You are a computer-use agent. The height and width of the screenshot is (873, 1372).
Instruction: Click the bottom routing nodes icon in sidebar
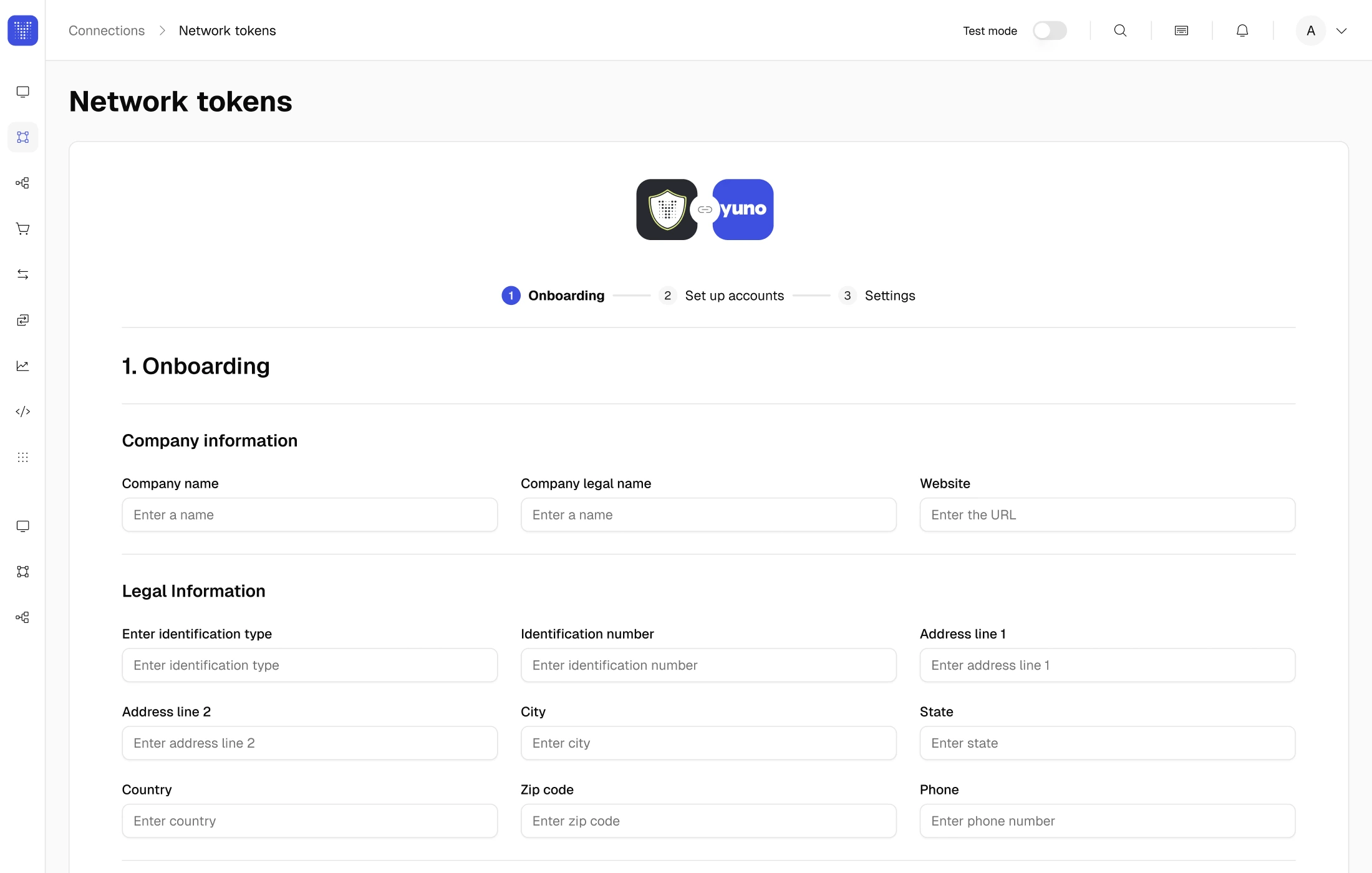point(22,617)
